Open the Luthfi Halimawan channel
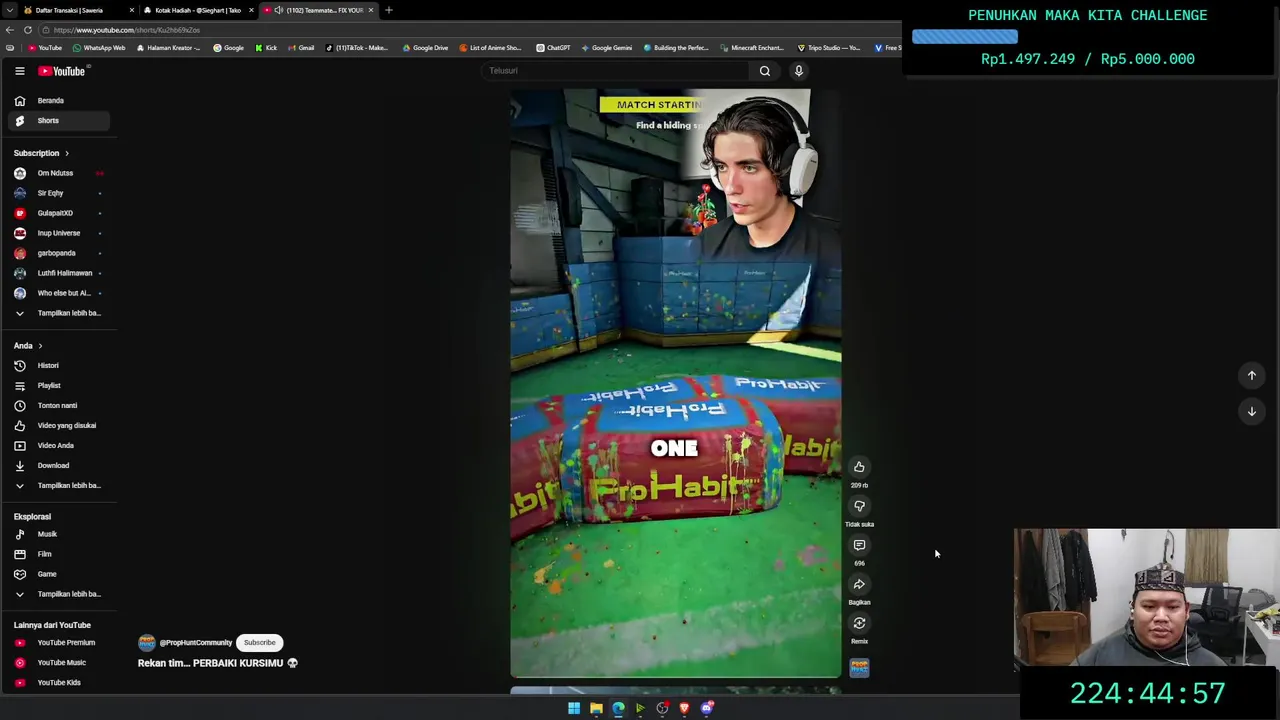Image resolution: width=1280 pixels, height=720 pixels. click(59, 273)
